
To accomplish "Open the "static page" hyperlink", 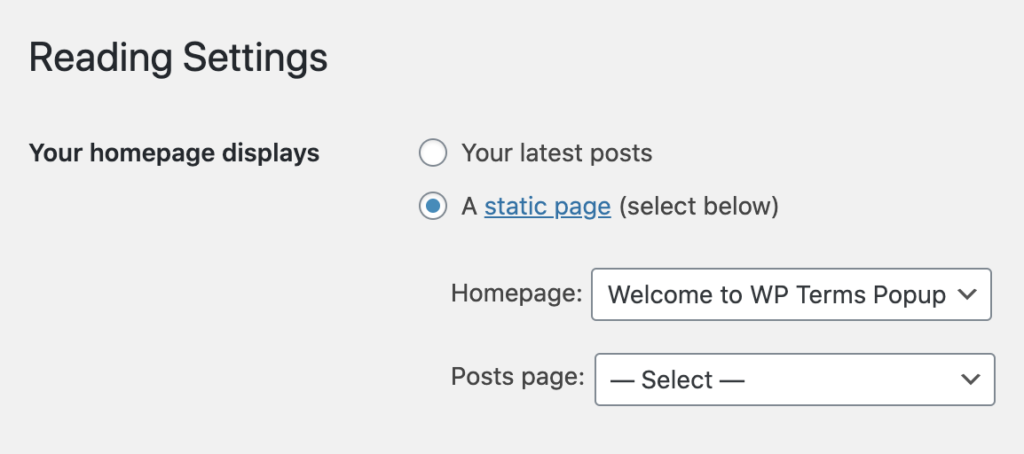I will coord(547,207).
